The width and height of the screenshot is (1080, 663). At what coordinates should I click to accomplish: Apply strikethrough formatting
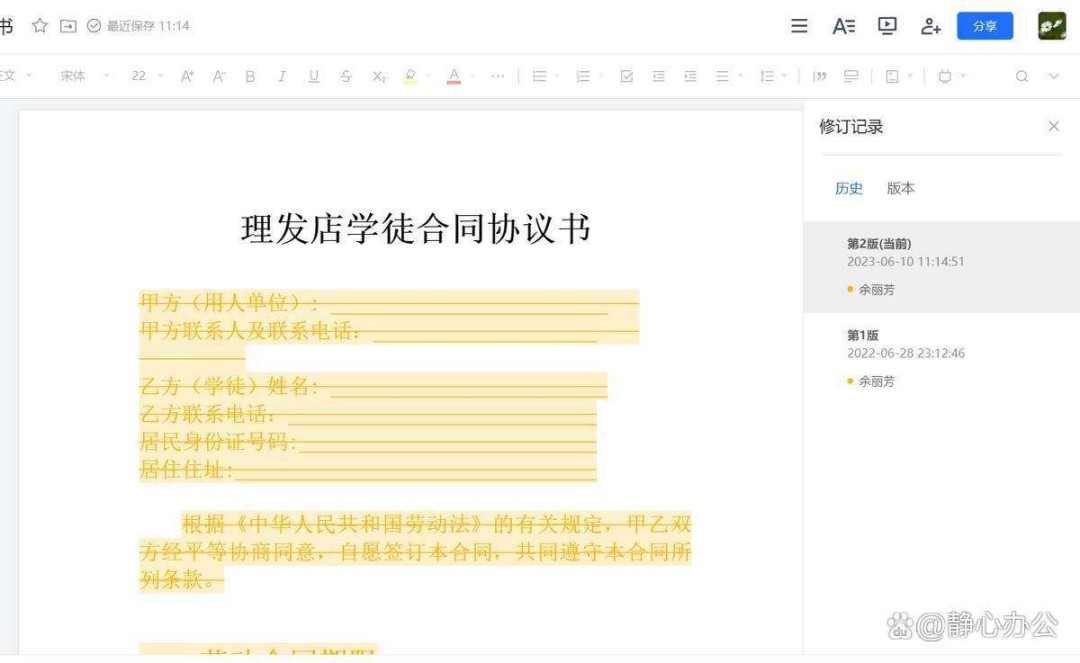pos(346,76)
